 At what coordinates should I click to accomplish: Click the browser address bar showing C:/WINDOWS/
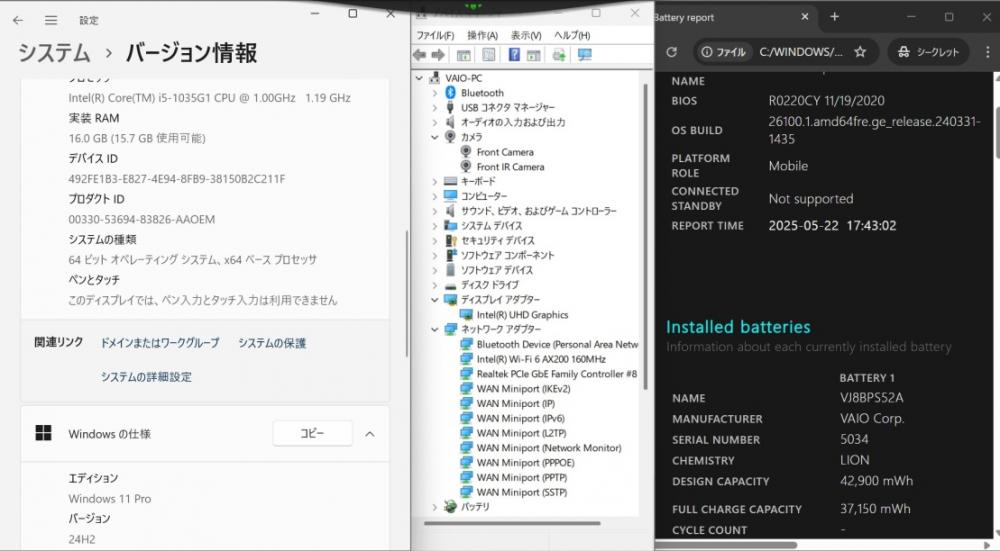[x=784, y=52]
